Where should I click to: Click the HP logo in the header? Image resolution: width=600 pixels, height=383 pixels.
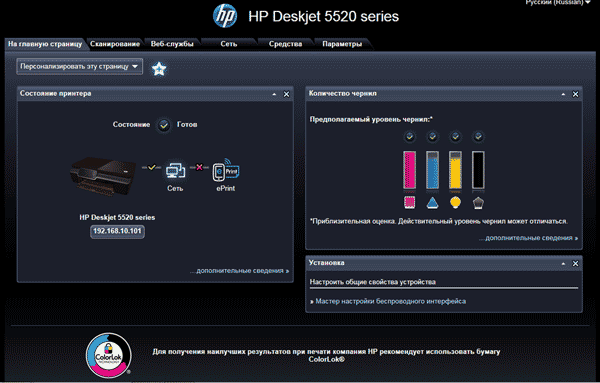click(225, 16)
